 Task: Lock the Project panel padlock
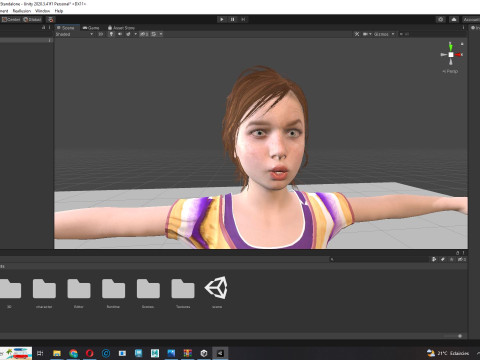(x=457, y=253)
